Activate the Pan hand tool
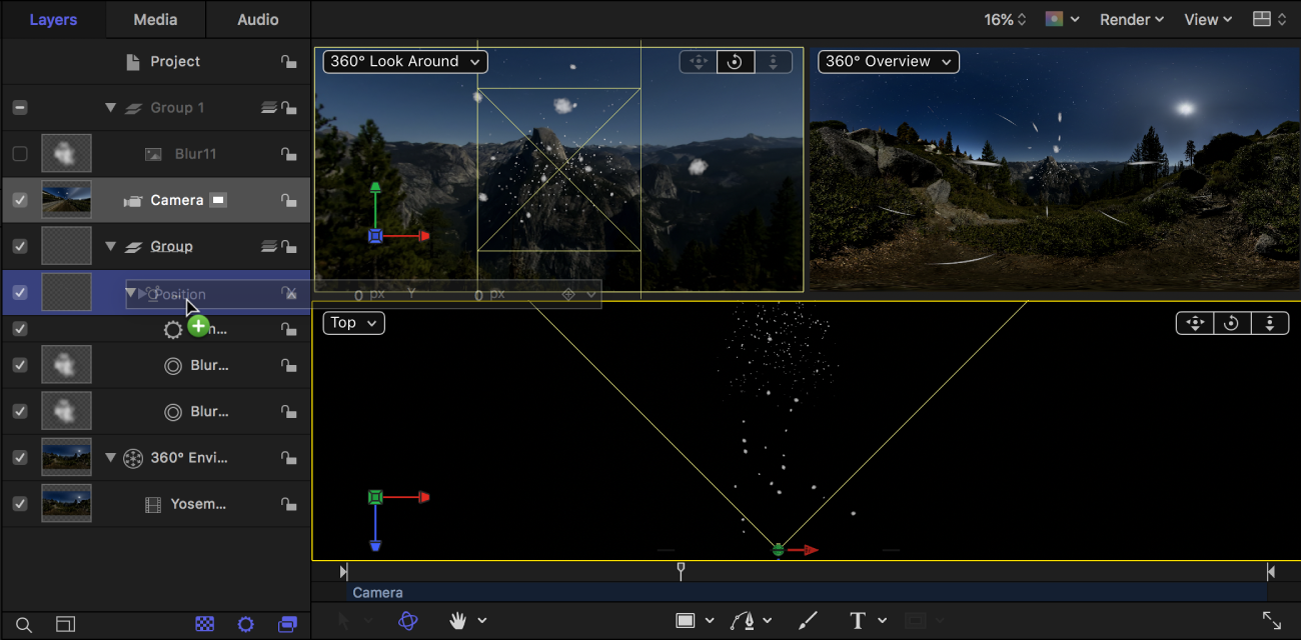The width and height of the screenshot is (1301, 641). pos(455,621)
